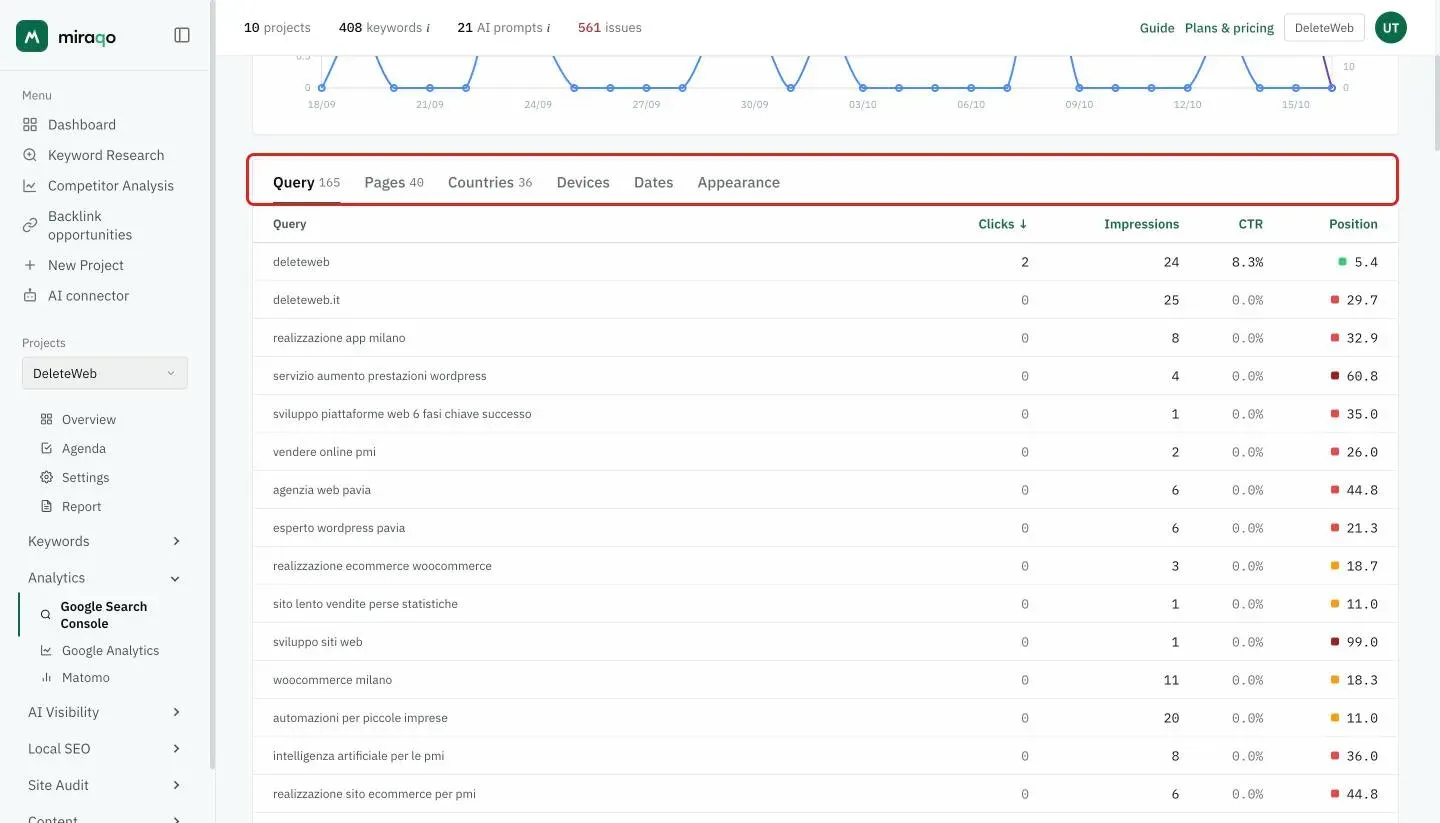Image resolution: width=1440 pixels, height=823 pixels.
Task: Click the AI connector robot icon
Action: pos(30,296)
